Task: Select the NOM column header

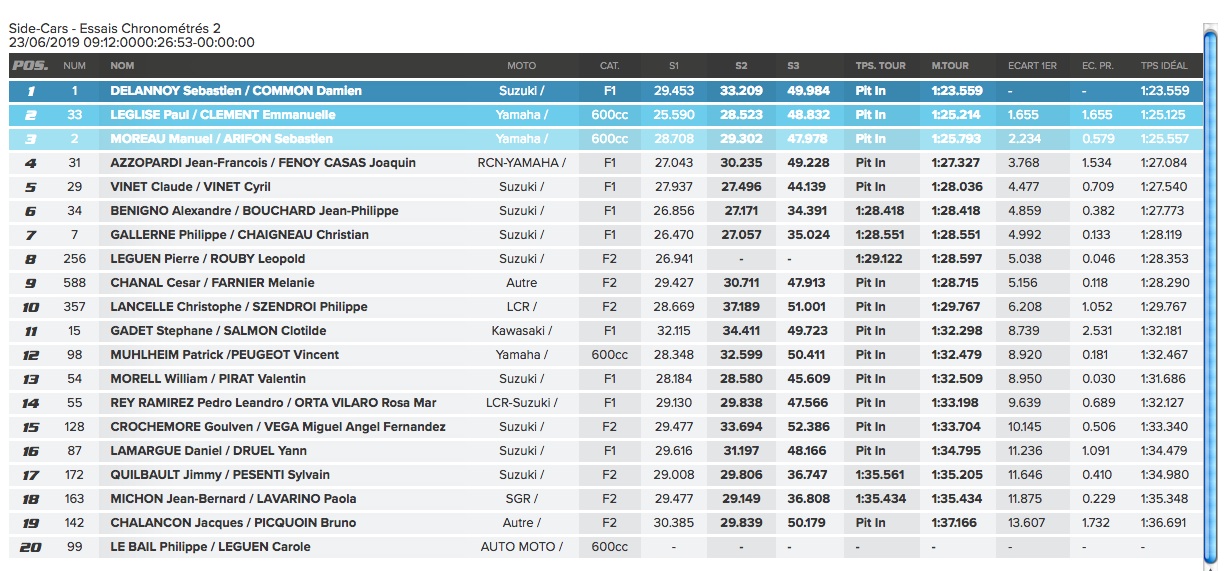Action: tap(122, 66)
